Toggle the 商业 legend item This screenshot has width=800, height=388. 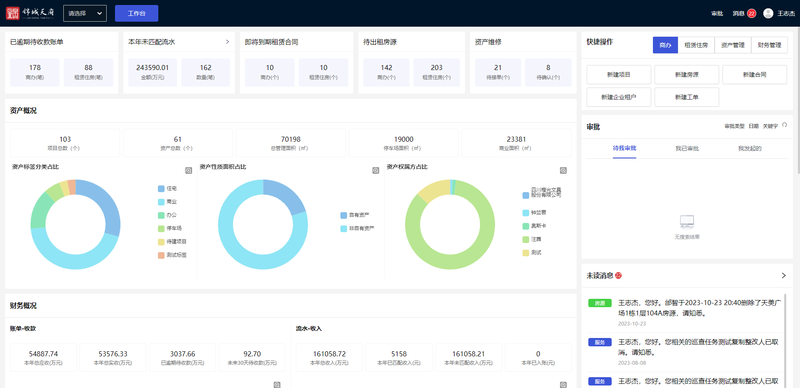point(168,202)
